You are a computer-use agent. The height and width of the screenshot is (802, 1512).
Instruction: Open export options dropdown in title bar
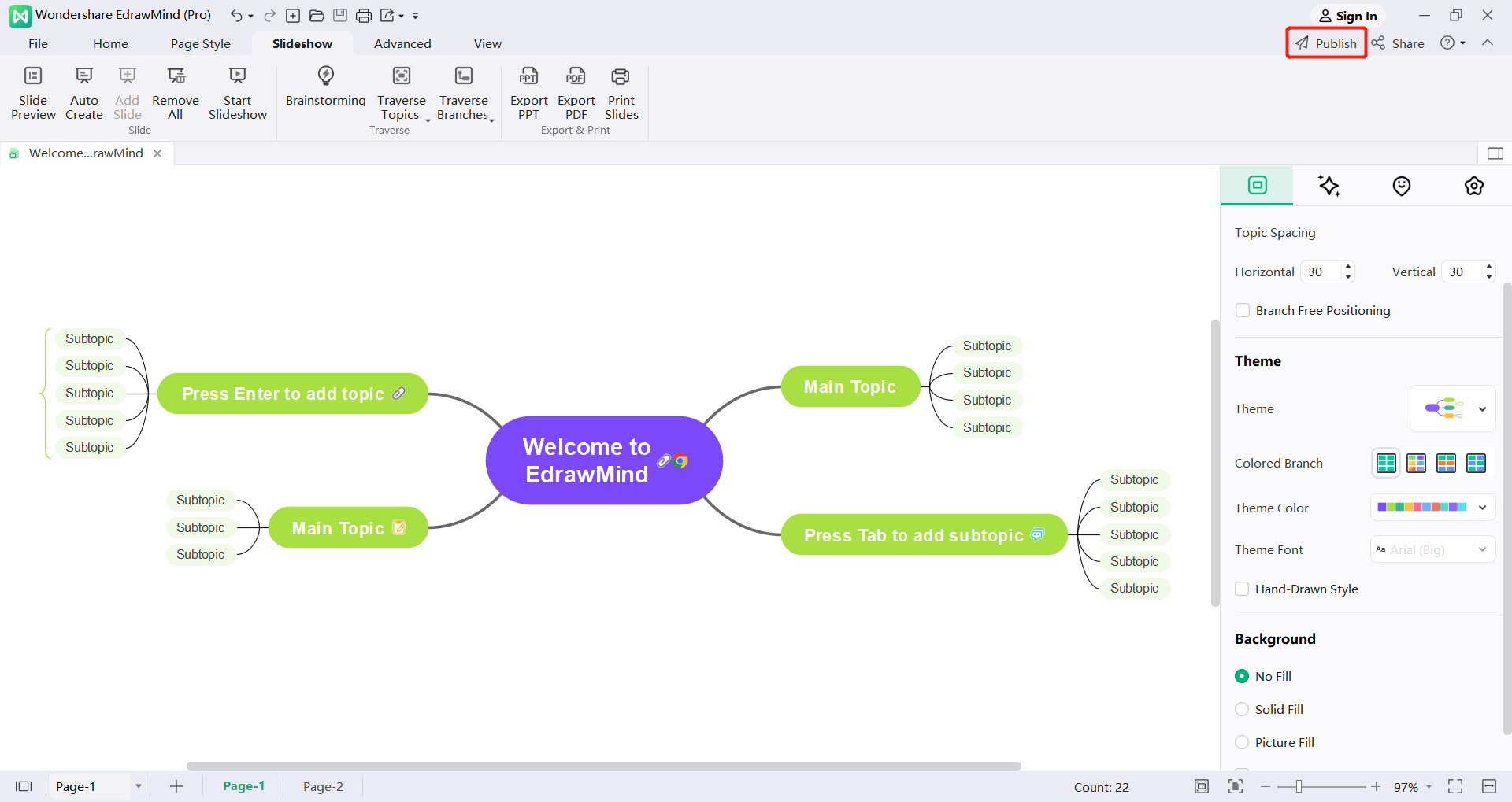tap(401, 17)
